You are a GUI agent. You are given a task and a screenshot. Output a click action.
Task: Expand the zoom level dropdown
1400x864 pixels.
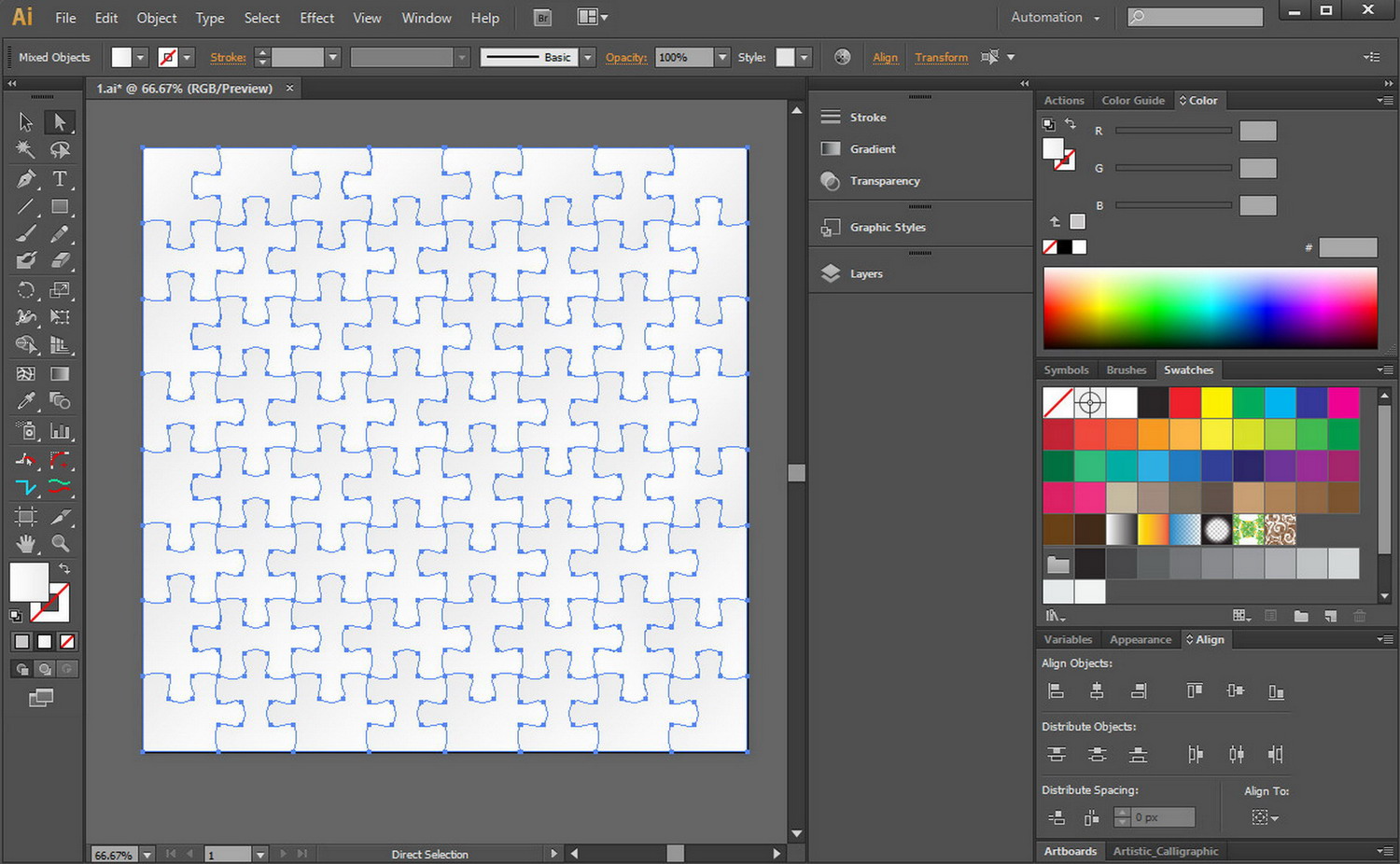[147, 855]
